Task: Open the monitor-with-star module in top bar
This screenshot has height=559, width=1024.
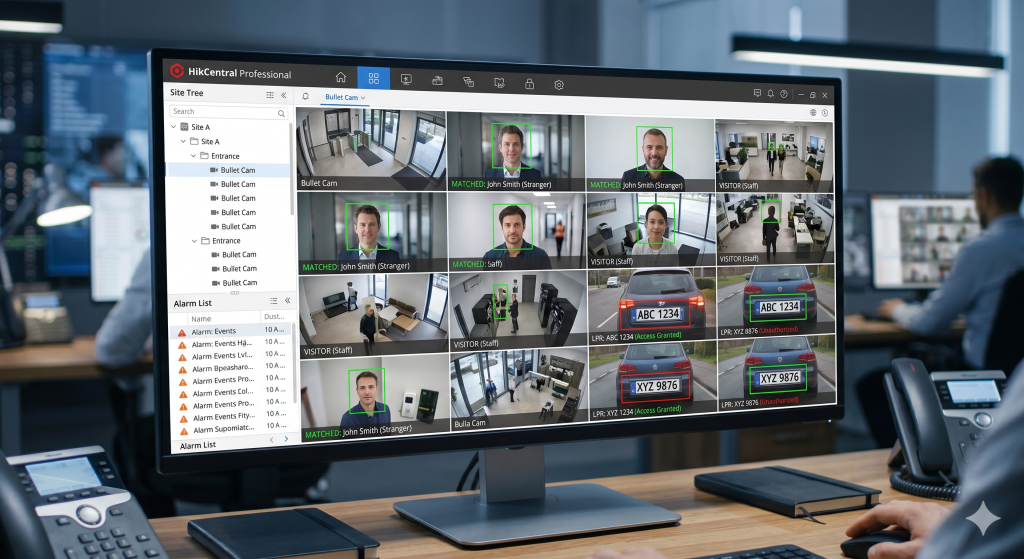Action: point(406,80)
